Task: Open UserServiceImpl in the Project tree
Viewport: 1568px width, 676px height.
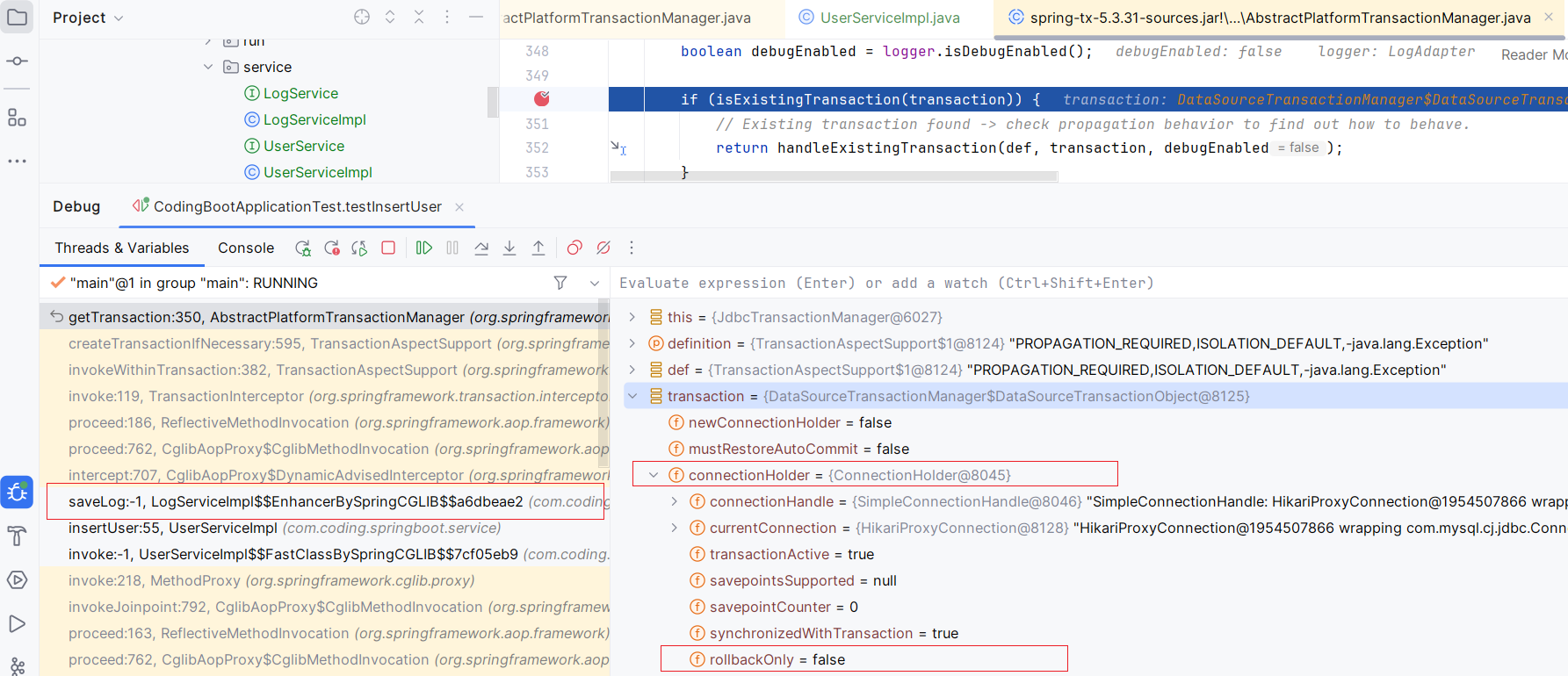Action: pyautogui.click(x=318, y=172)
